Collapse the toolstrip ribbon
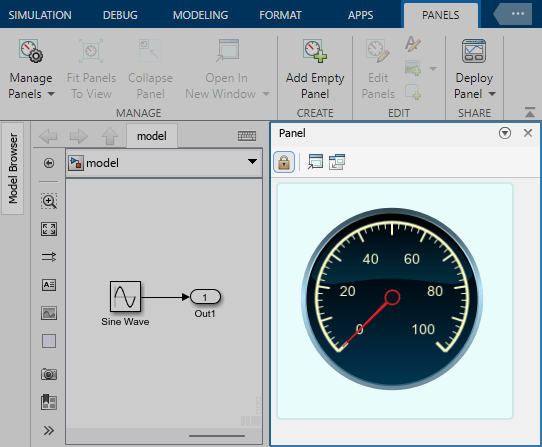 (530, 112)
